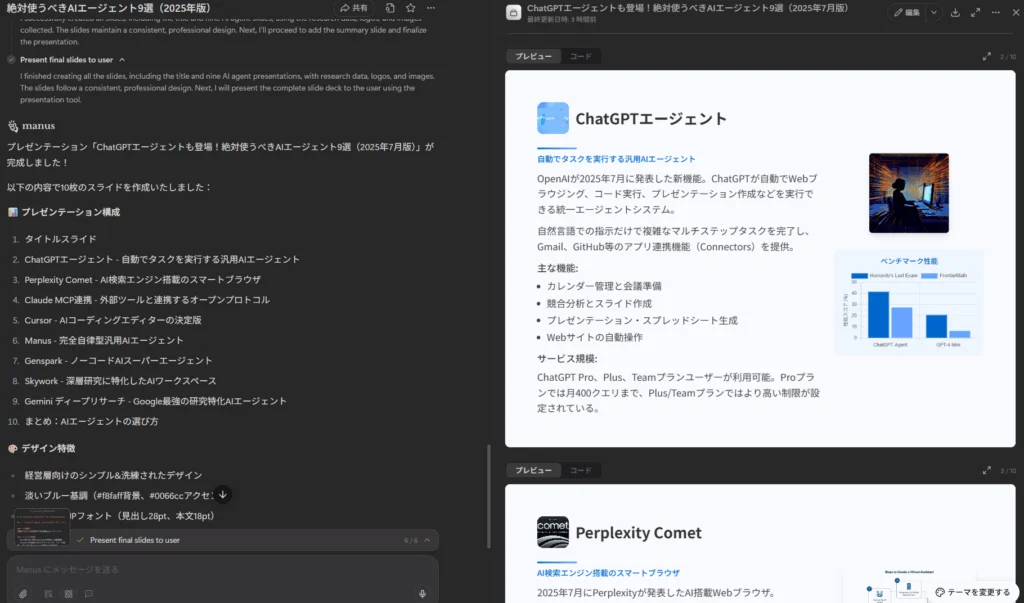Switch to the コード tab on slide 2

pos(580,56)
